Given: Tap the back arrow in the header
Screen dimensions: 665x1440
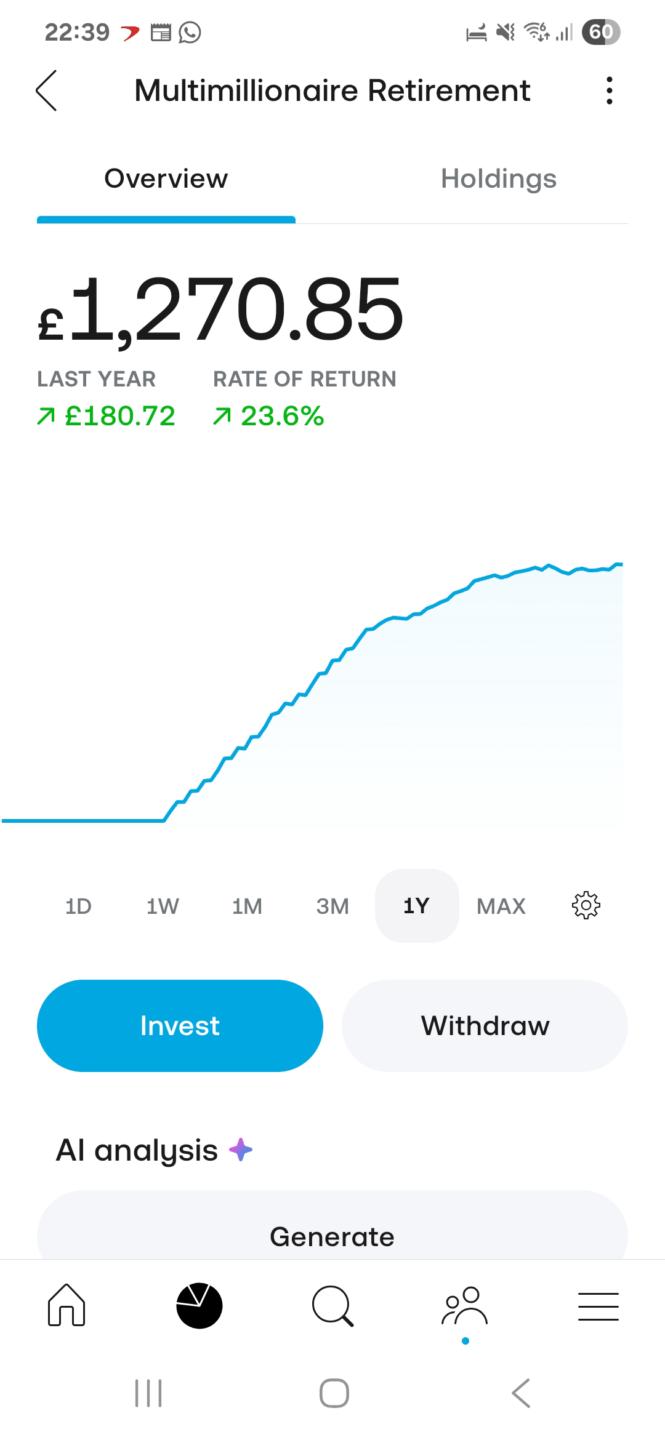Looking at the screenshot, I should pos(47,91).
